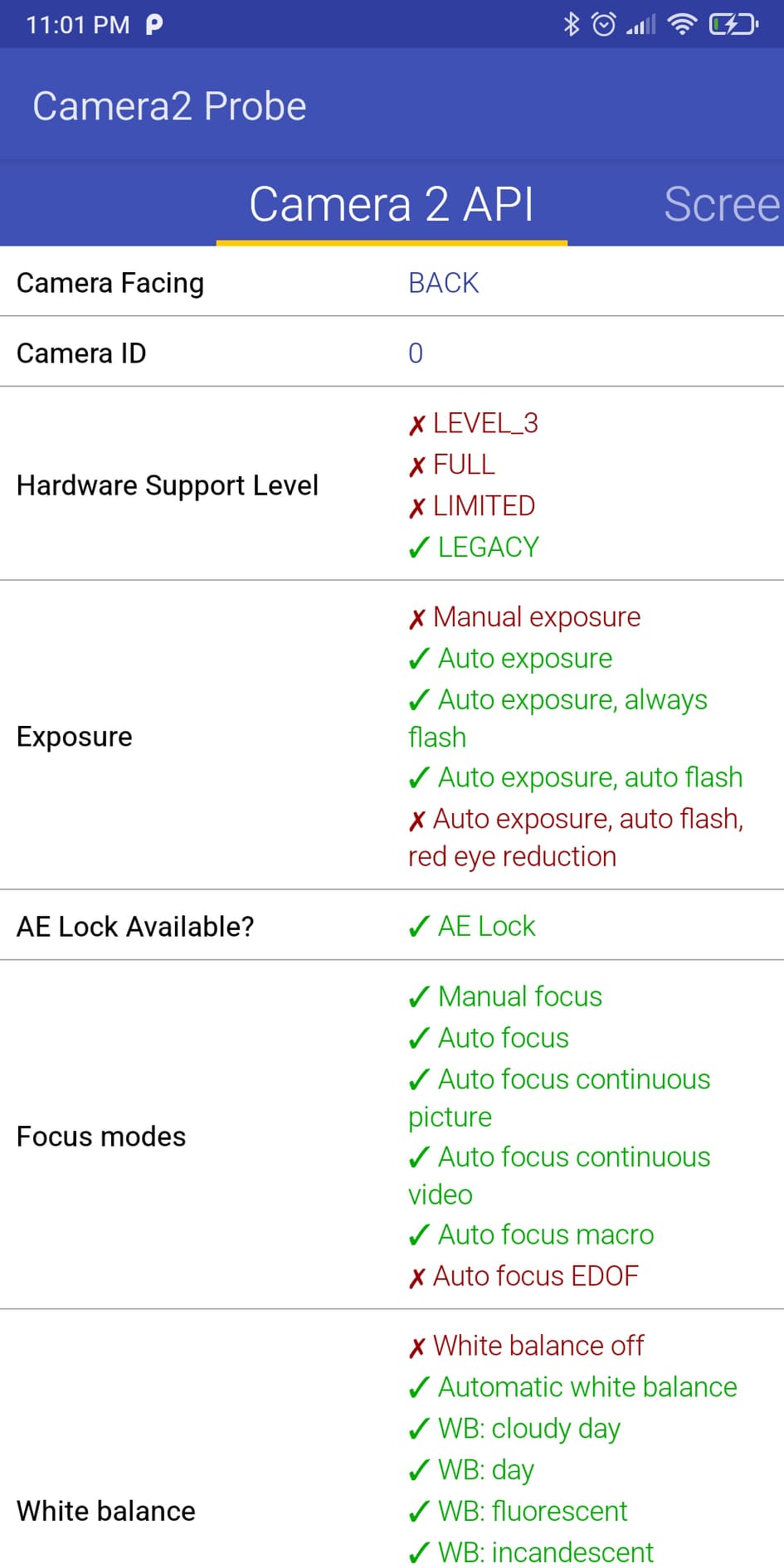Tap the green check beside AE Lock

tap(419, 926)
